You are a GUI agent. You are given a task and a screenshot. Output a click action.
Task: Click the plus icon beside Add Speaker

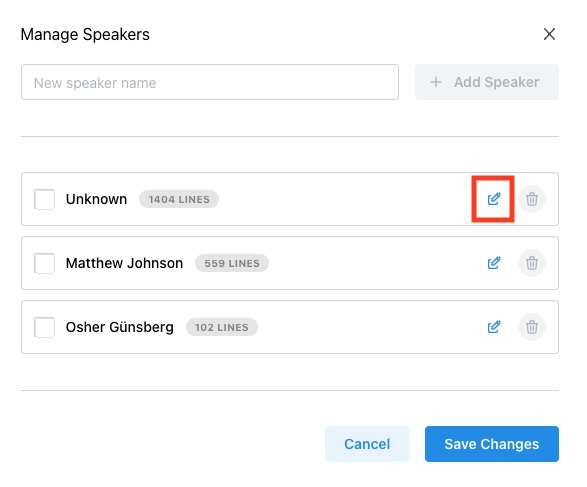coord(436,82)
